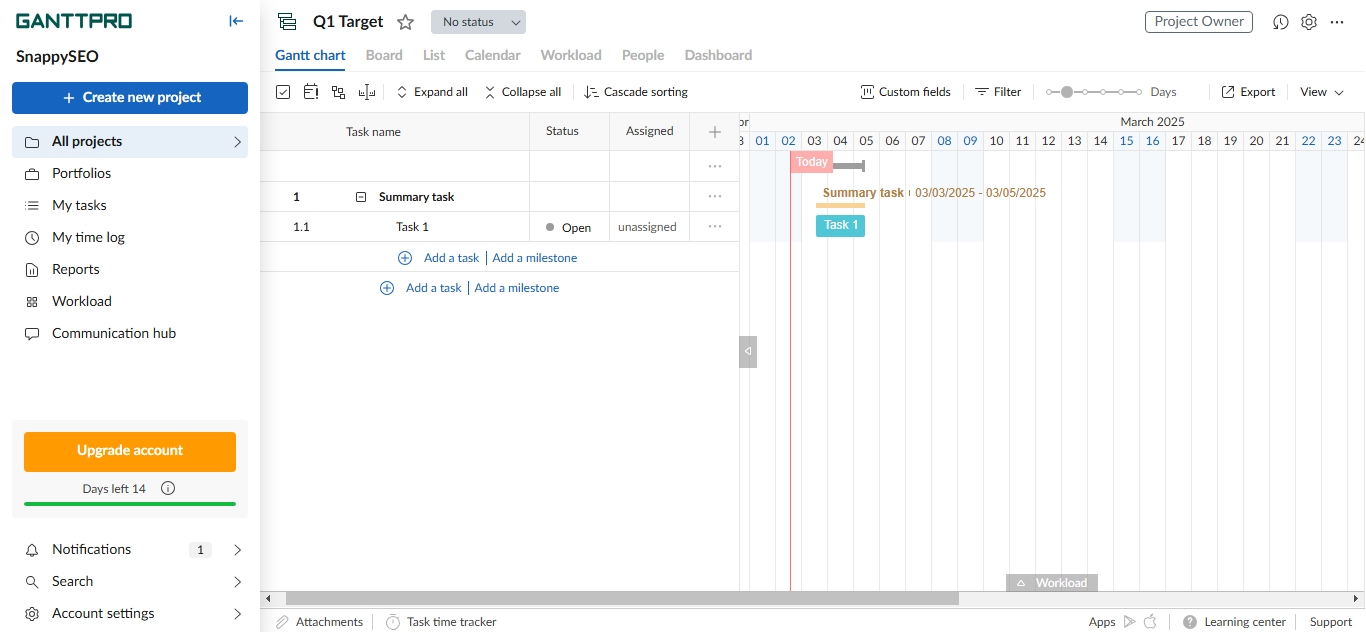Switch to the Calendar tab
The width and height of the screenshot is (1366, 632).
[493, 55]
